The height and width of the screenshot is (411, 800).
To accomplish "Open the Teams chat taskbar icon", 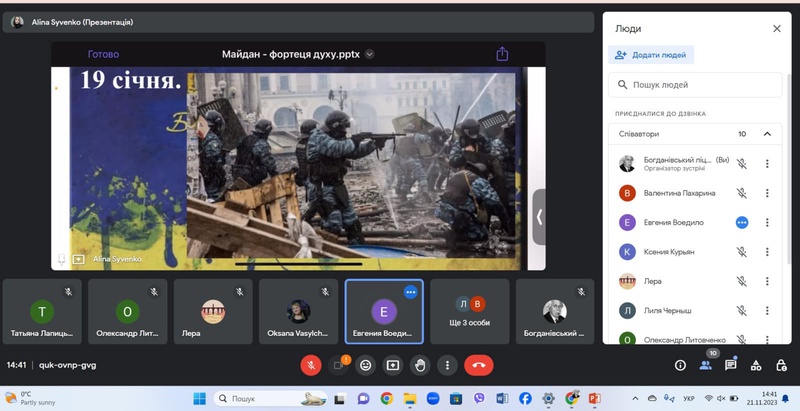I will click(x=363, y=398).
